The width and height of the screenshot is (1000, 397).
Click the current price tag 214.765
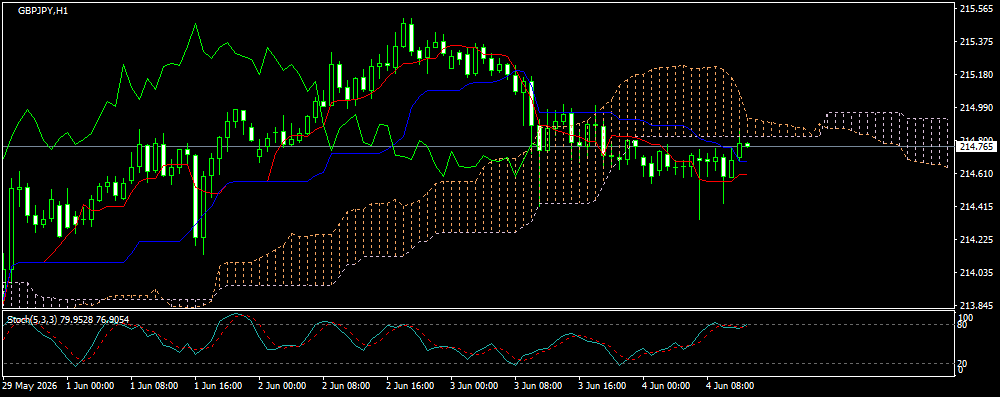coord(976,147)
